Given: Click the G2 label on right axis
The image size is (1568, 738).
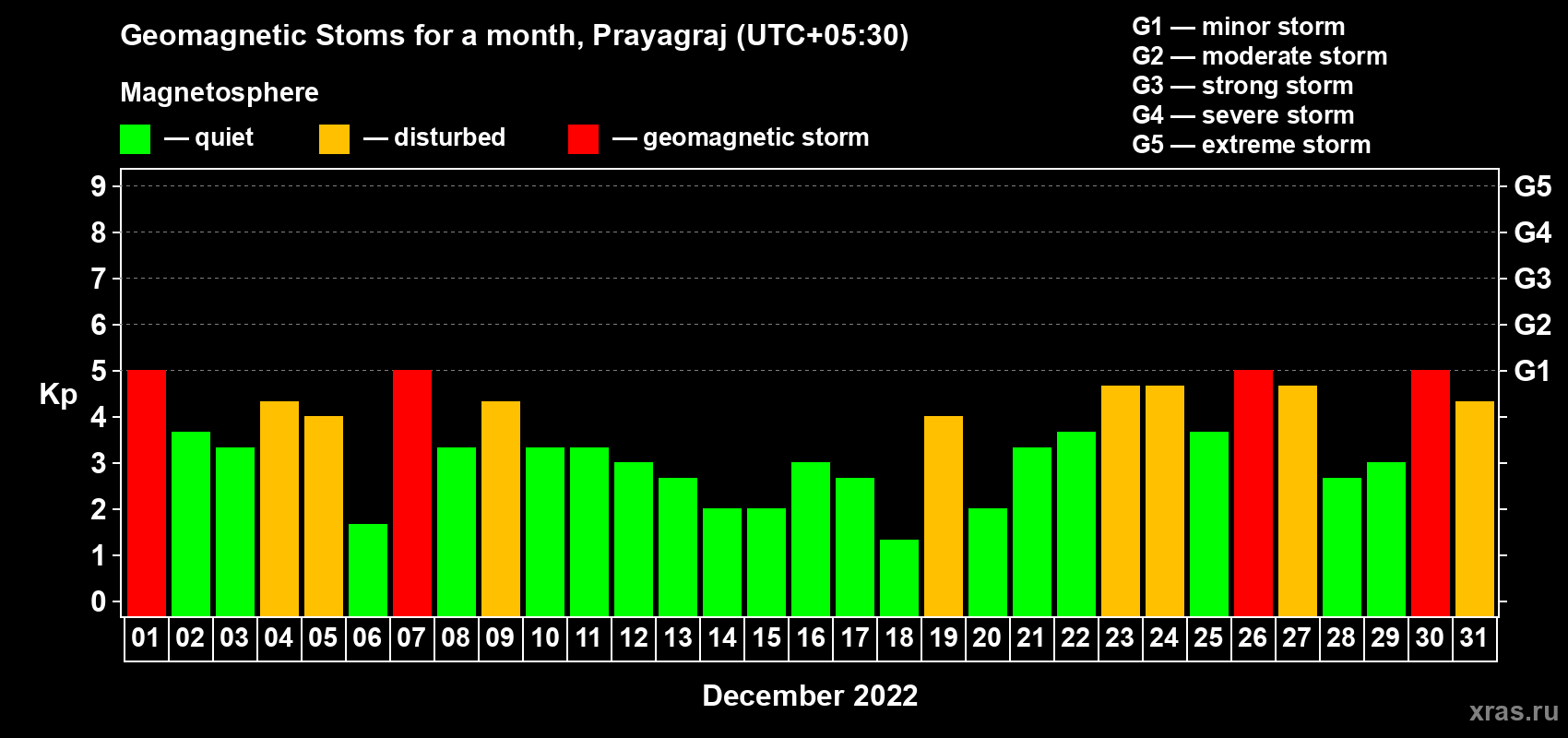Looking at the screenshot, I should point(1532,325).
